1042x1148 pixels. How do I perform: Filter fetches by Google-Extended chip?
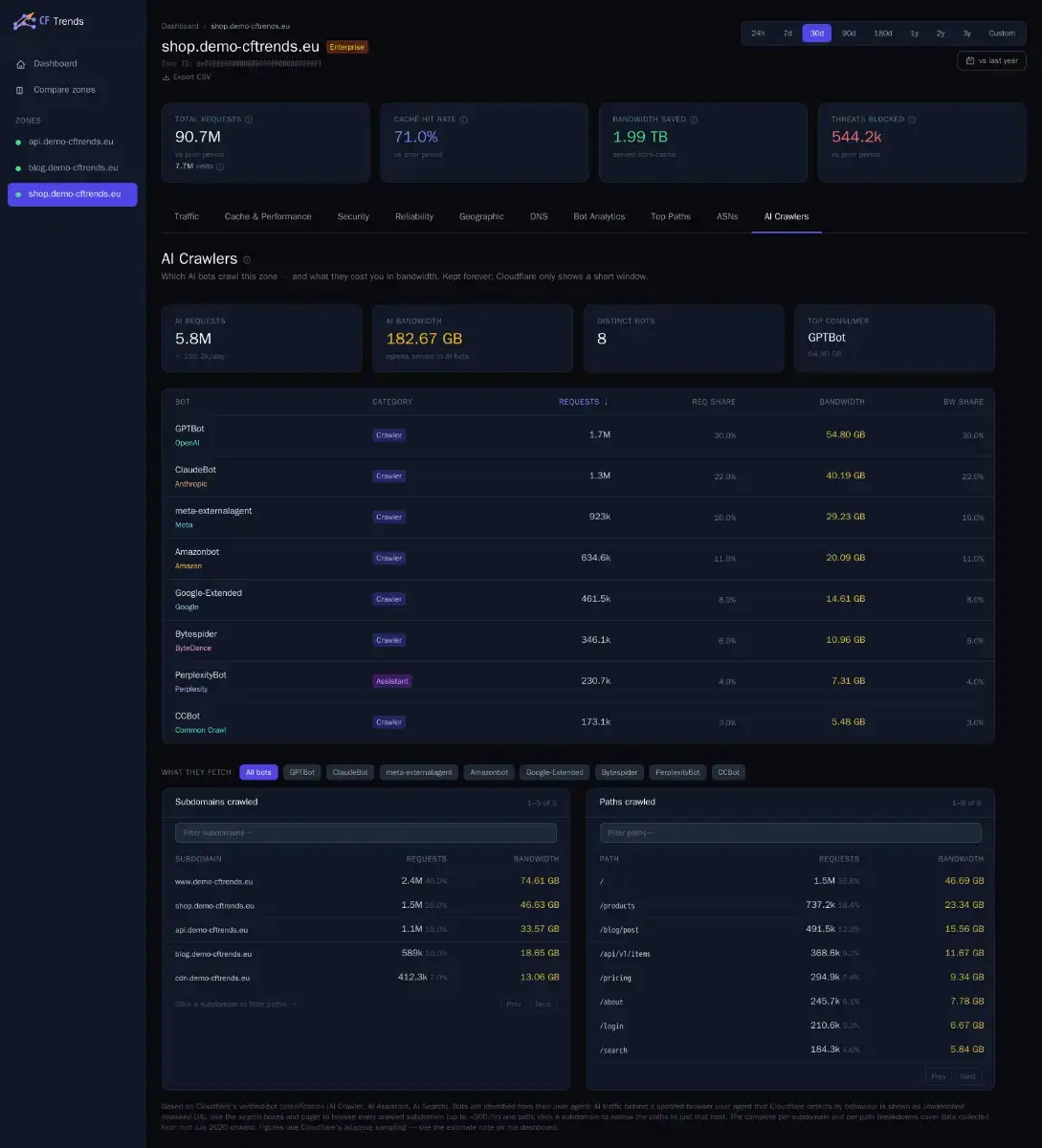pos(554,772)
